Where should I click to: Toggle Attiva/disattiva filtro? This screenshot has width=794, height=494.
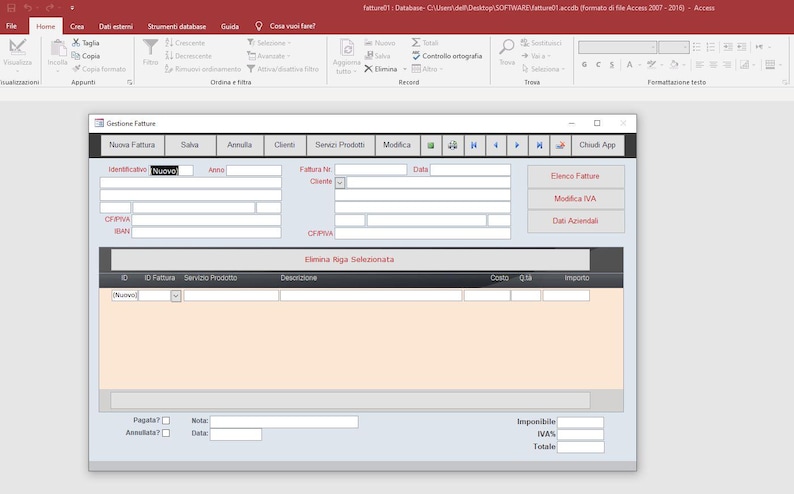[283, 69]
